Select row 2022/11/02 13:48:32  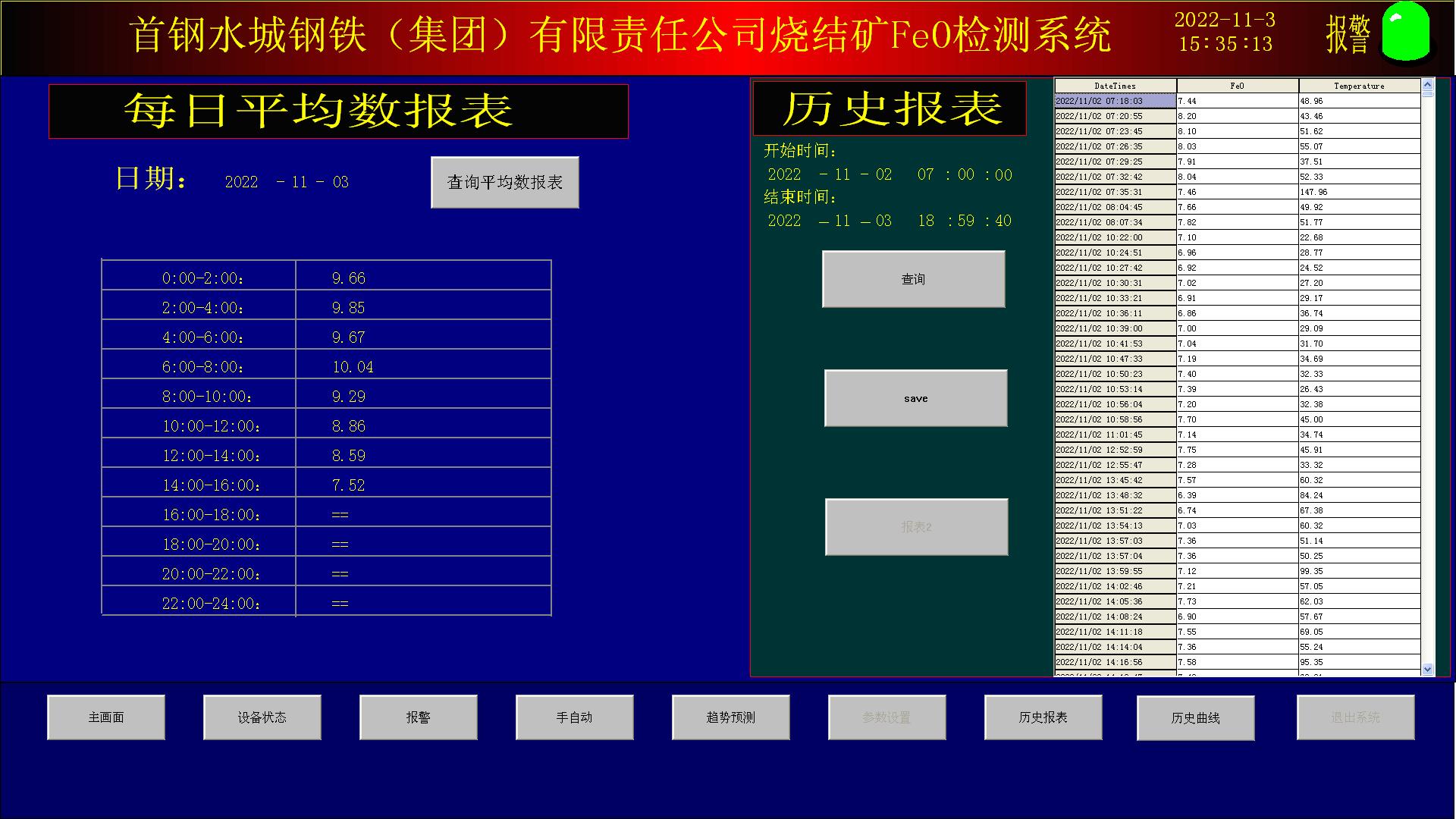click(1238, 495)
